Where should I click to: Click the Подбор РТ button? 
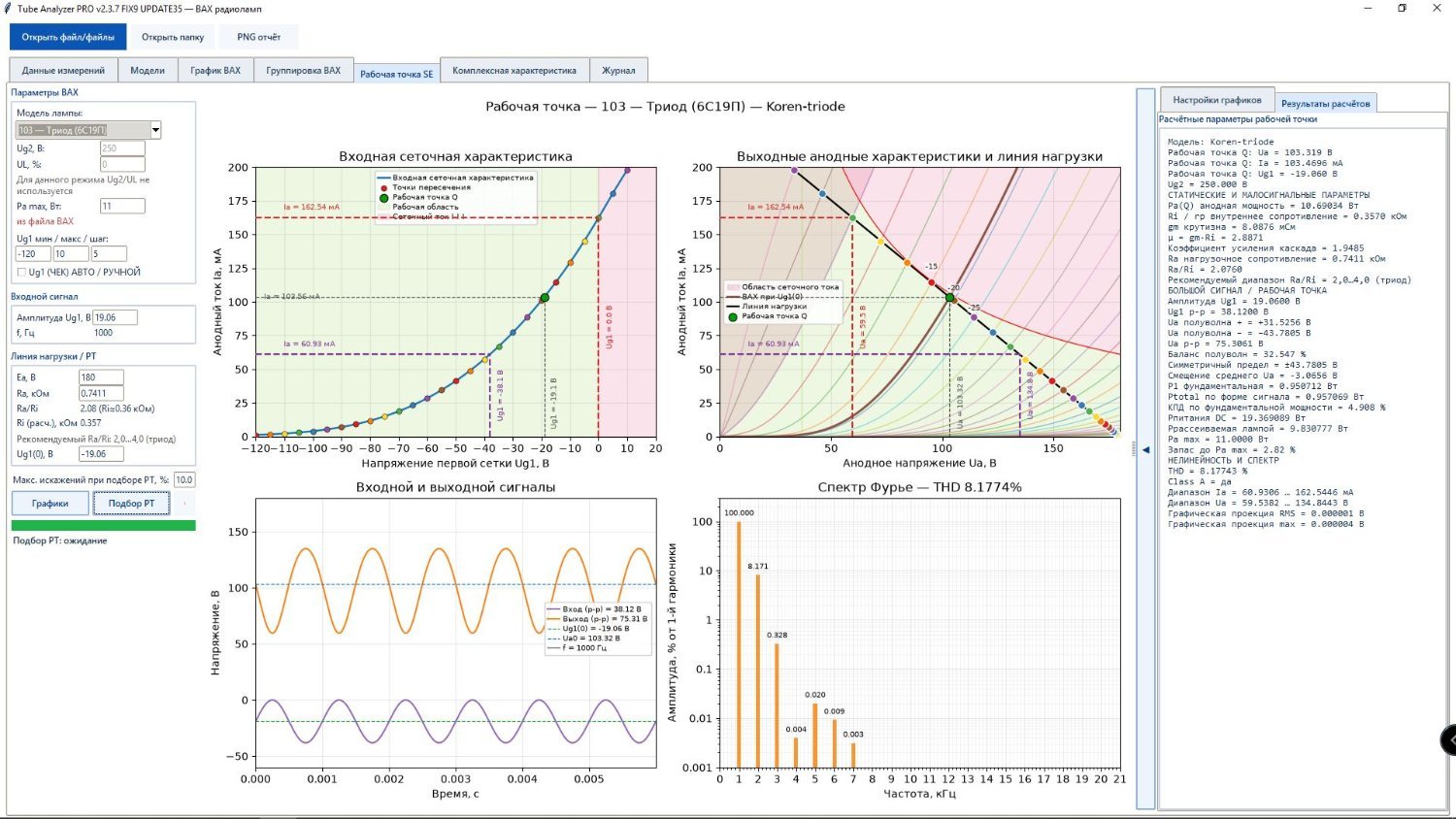coord(131,503)
